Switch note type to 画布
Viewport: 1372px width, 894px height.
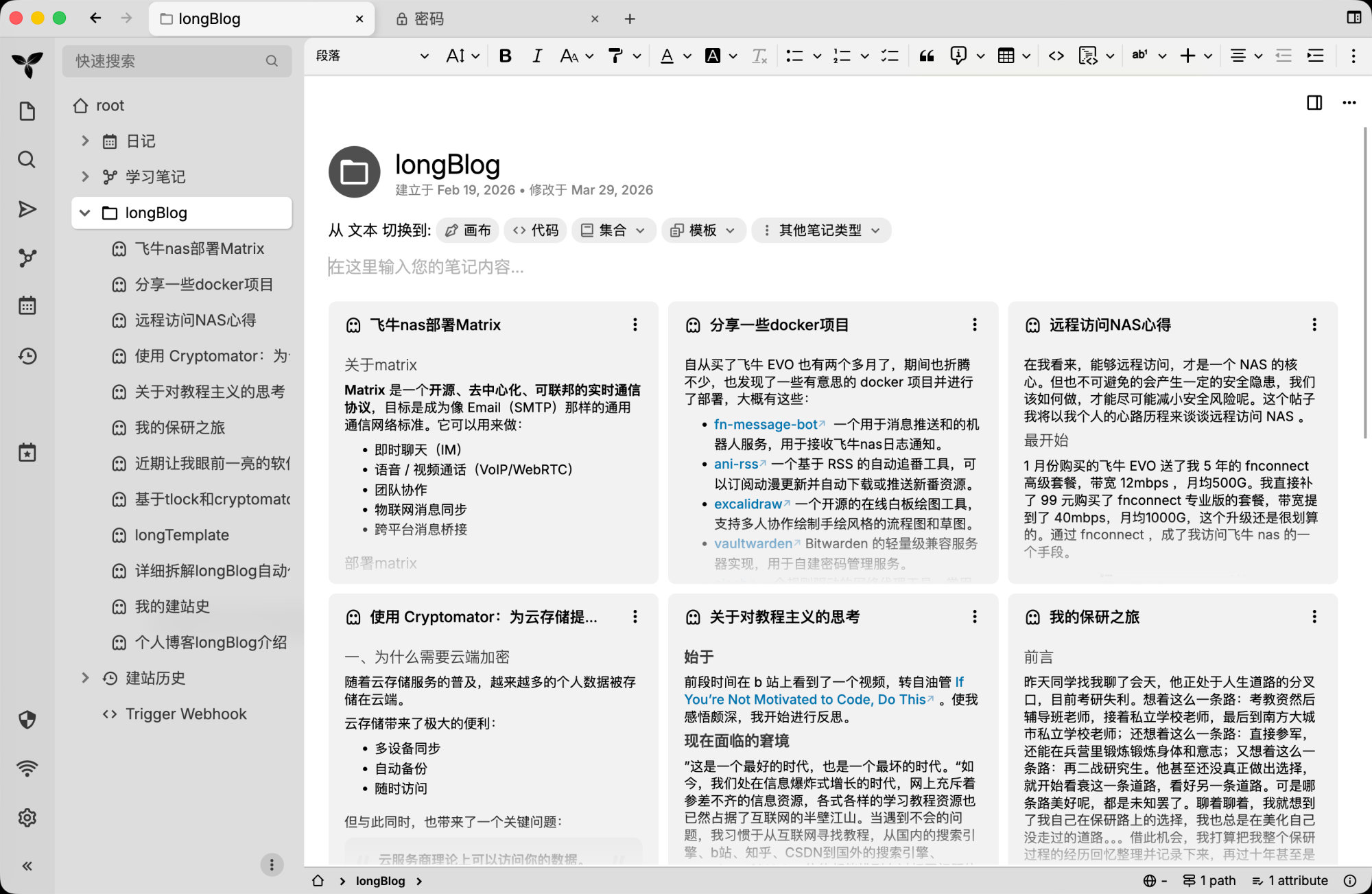click(x=468, y=231)
